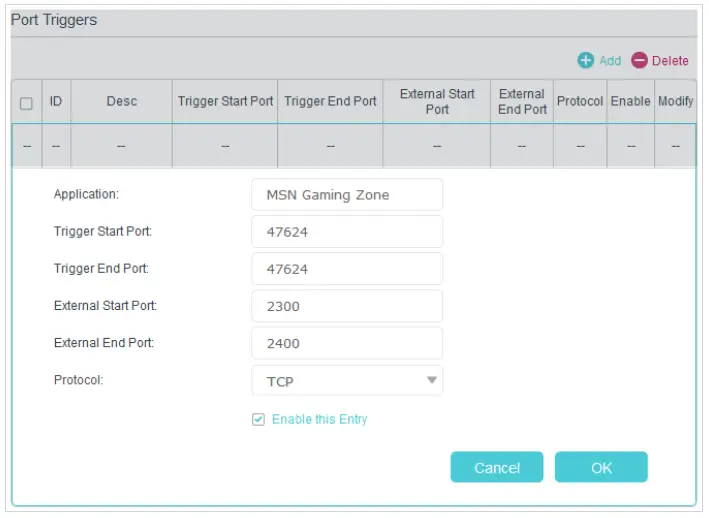Confirm with the OK button
Image resolution: width=709 pixels, height=518 pixels.
coord(601,467)
